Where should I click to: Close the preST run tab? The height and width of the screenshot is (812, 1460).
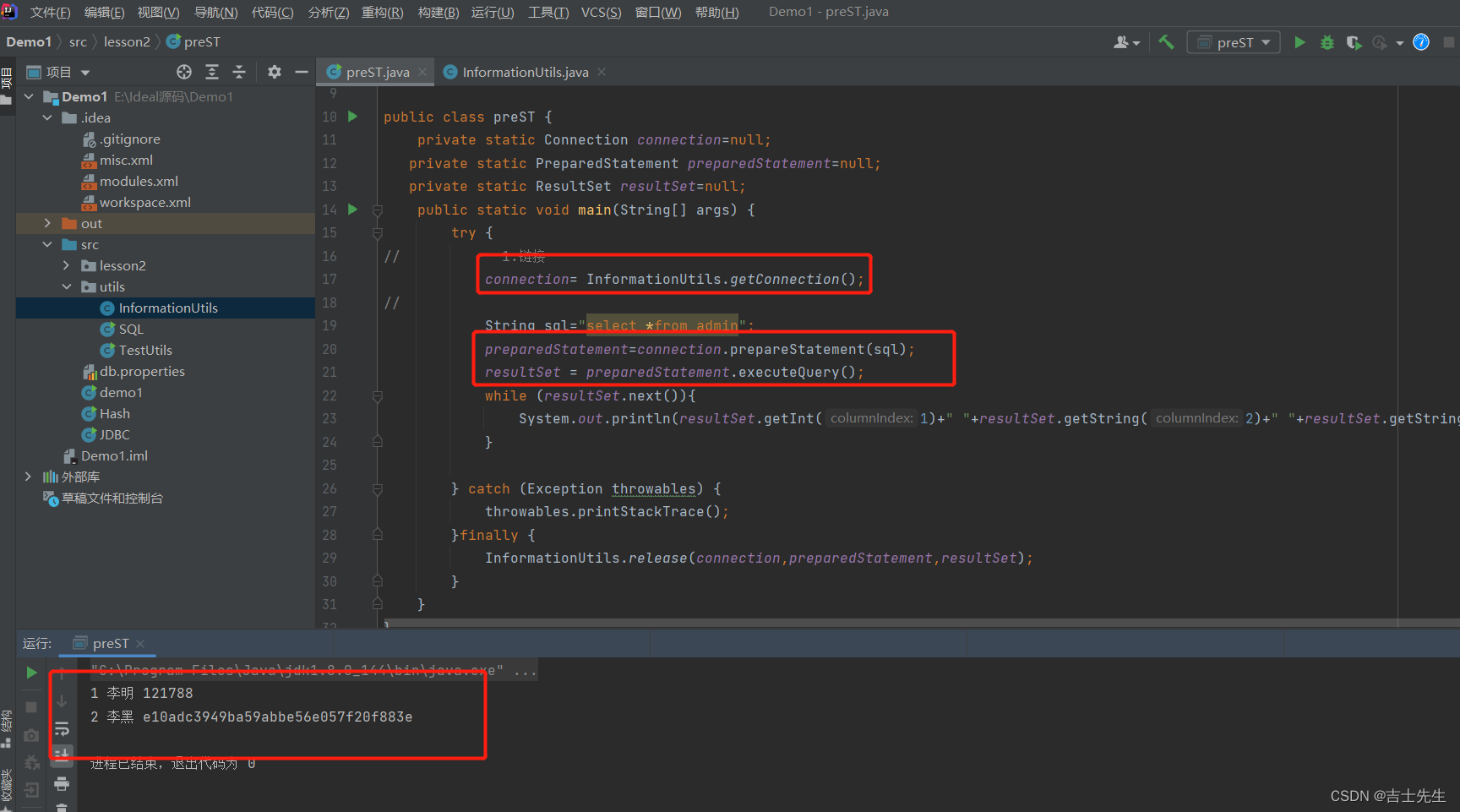click(x=140, y=644)
